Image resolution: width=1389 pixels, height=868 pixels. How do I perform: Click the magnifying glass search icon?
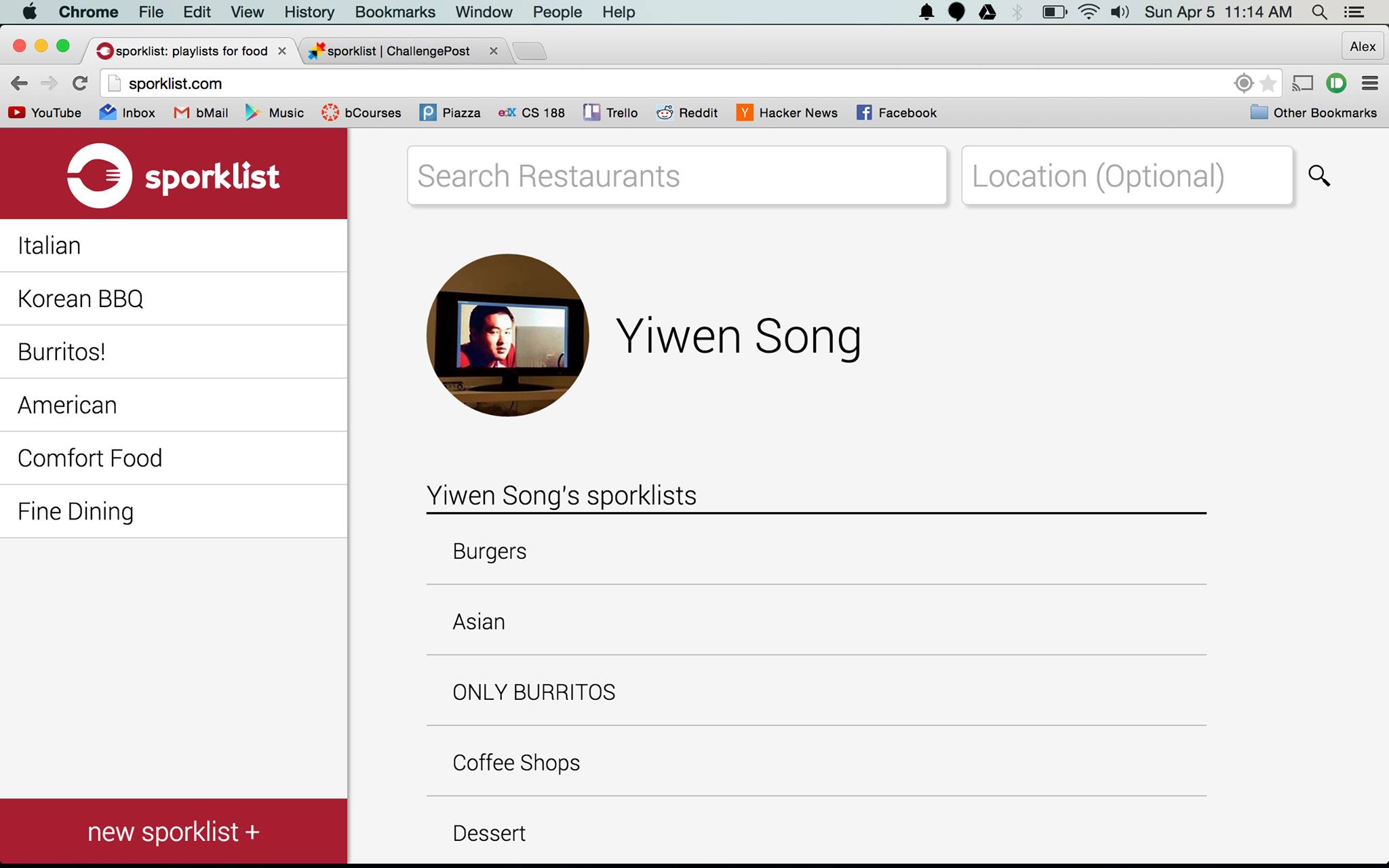[1318, 176]
